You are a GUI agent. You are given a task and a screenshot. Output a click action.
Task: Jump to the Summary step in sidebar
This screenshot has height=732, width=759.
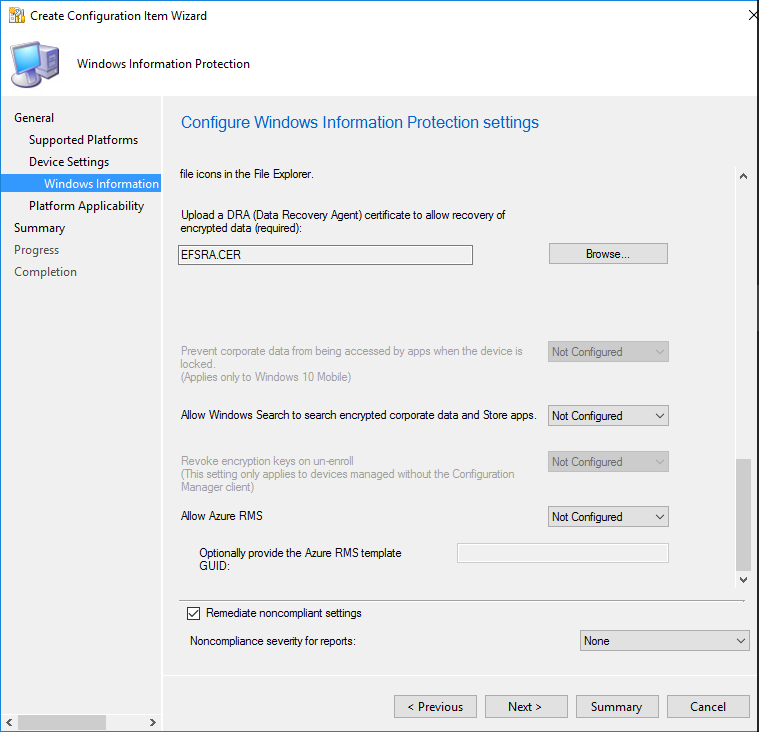click(x=39, y=228)
